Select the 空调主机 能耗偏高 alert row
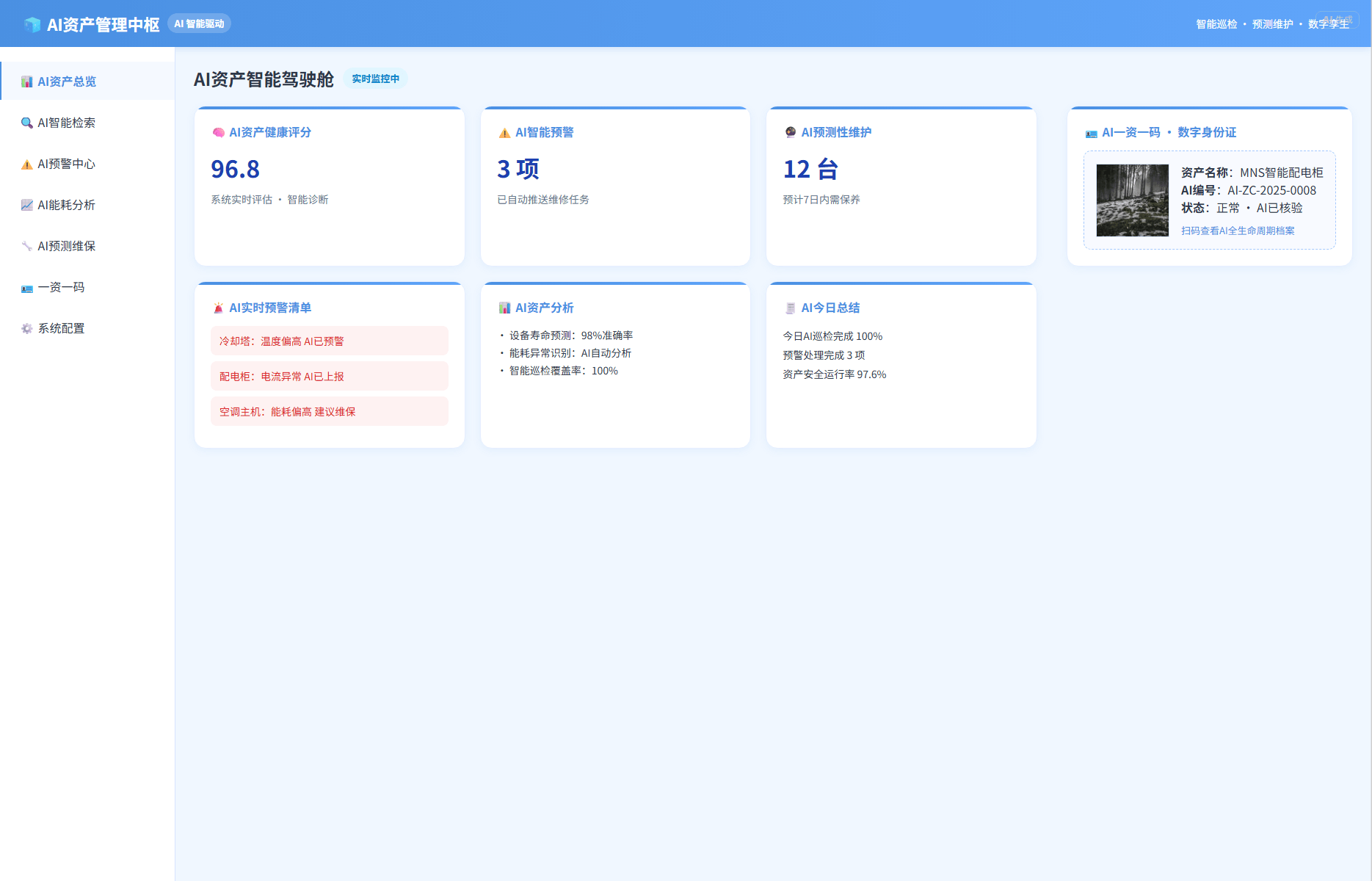 point(329,412)
